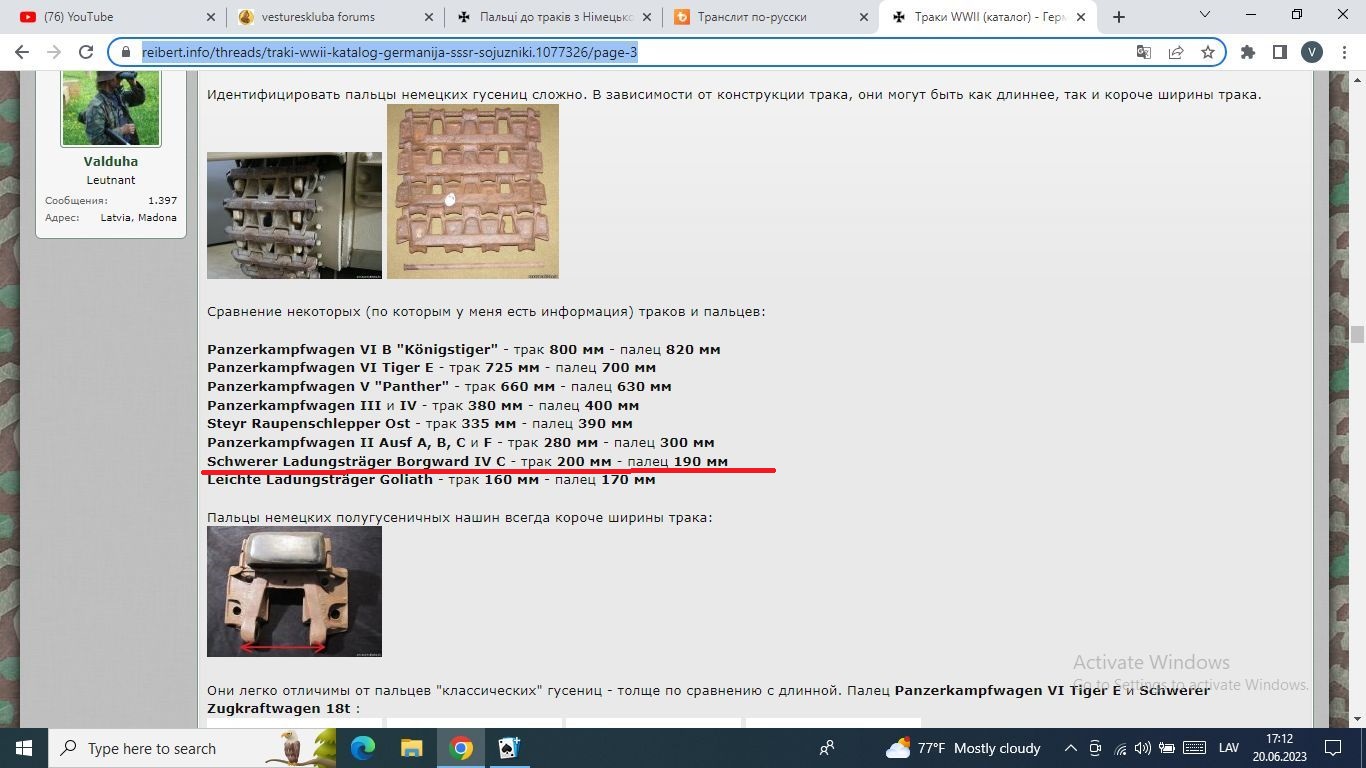Share this page from the address bar

tap(1176, 52)
